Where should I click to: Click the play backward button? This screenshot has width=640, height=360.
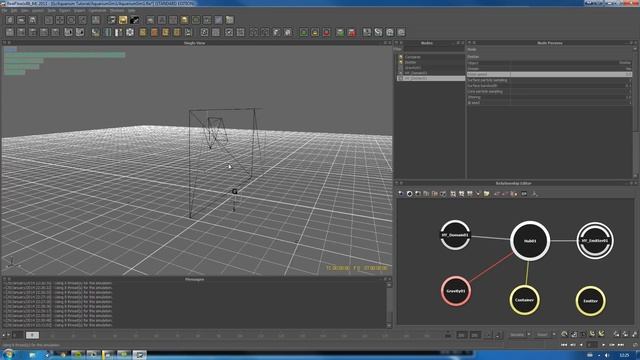(581, 345)
